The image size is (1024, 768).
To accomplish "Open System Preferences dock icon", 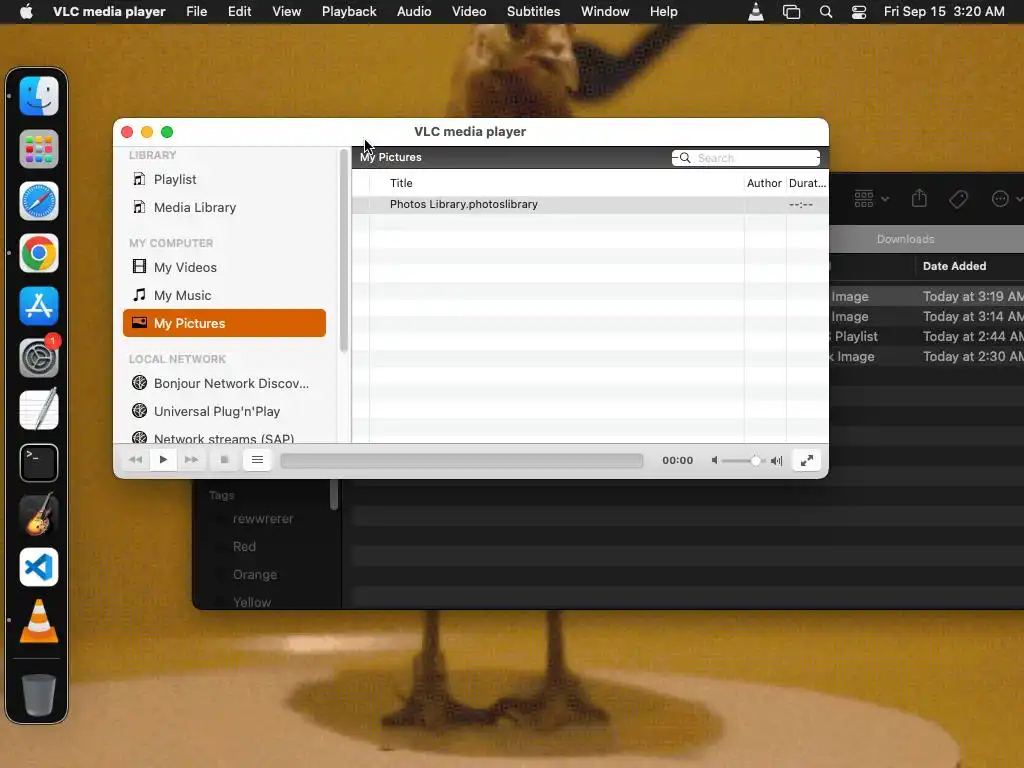I will point(39,358).
